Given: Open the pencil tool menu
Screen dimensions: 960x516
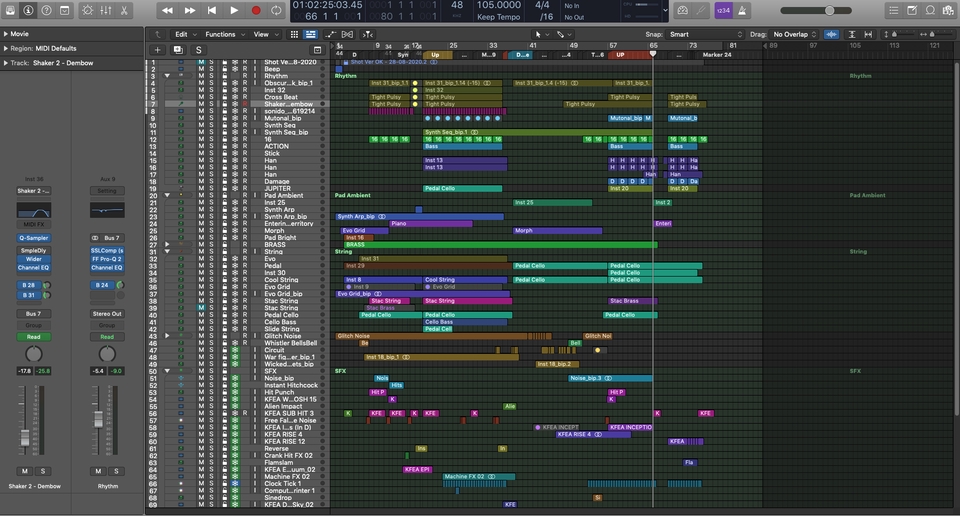Looking at the screenshot, I should [563, 34].
